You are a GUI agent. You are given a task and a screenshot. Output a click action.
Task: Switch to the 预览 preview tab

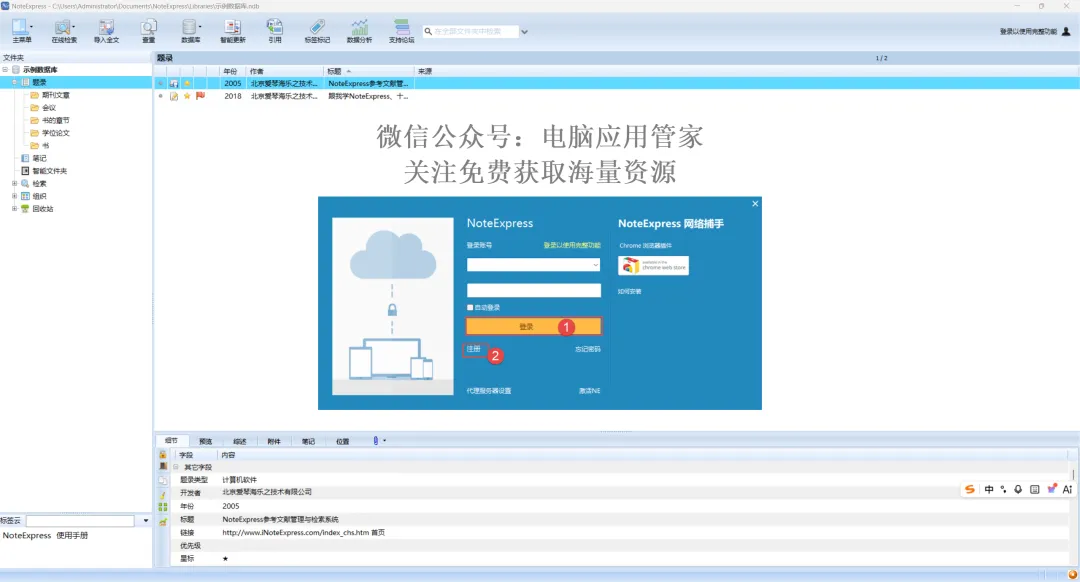(205, 441)
